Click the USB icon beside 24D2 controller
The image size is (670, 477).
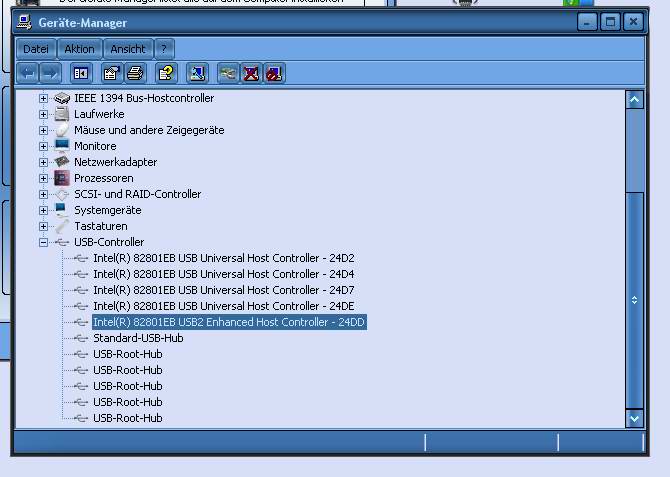[80, 258]
